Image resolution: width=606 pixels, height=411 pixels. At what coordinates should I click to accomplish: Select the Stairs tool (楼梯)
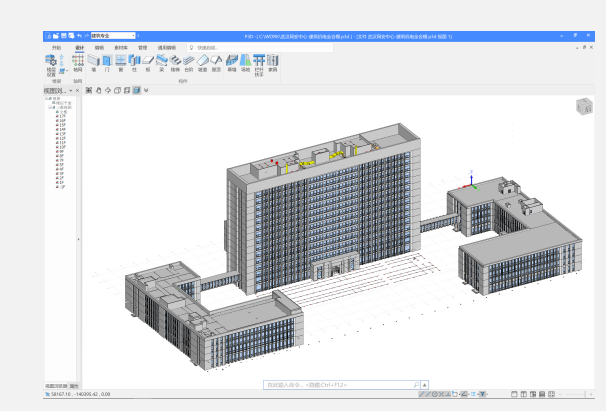175,63
